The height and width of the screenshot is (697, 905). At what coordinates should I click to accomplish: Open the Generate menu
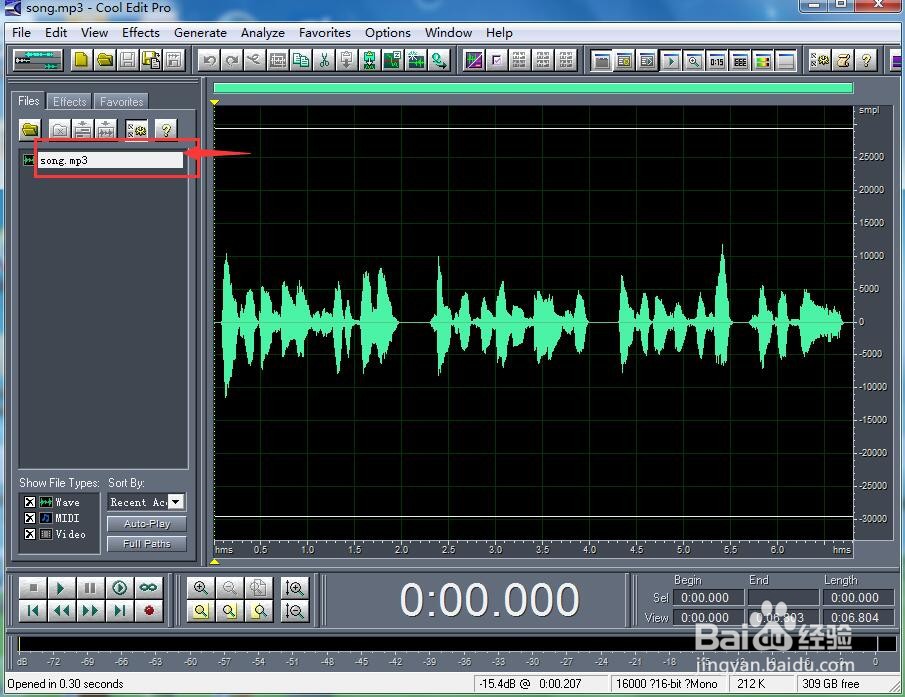click(x=200, y=32)
